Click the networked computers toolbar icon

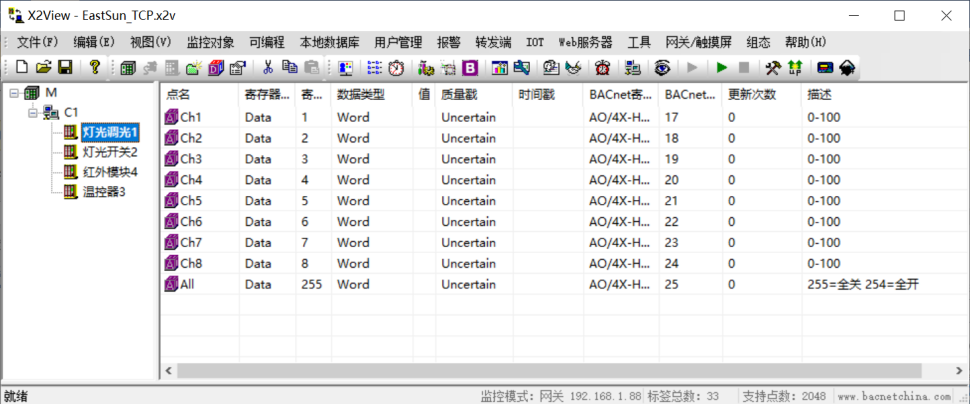[x=632, y=67]
